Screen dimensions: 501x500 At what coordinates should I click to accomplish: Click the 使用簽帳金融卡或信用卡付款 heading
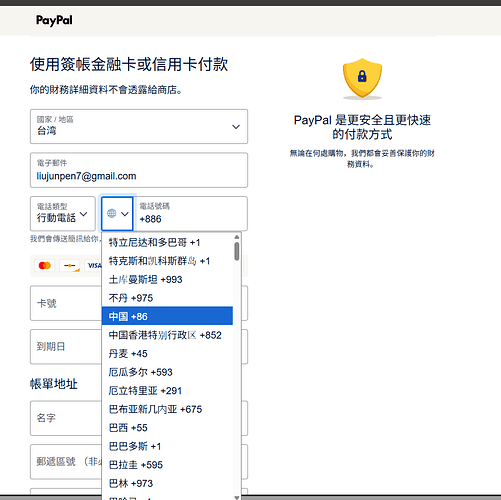pos(129,64)
